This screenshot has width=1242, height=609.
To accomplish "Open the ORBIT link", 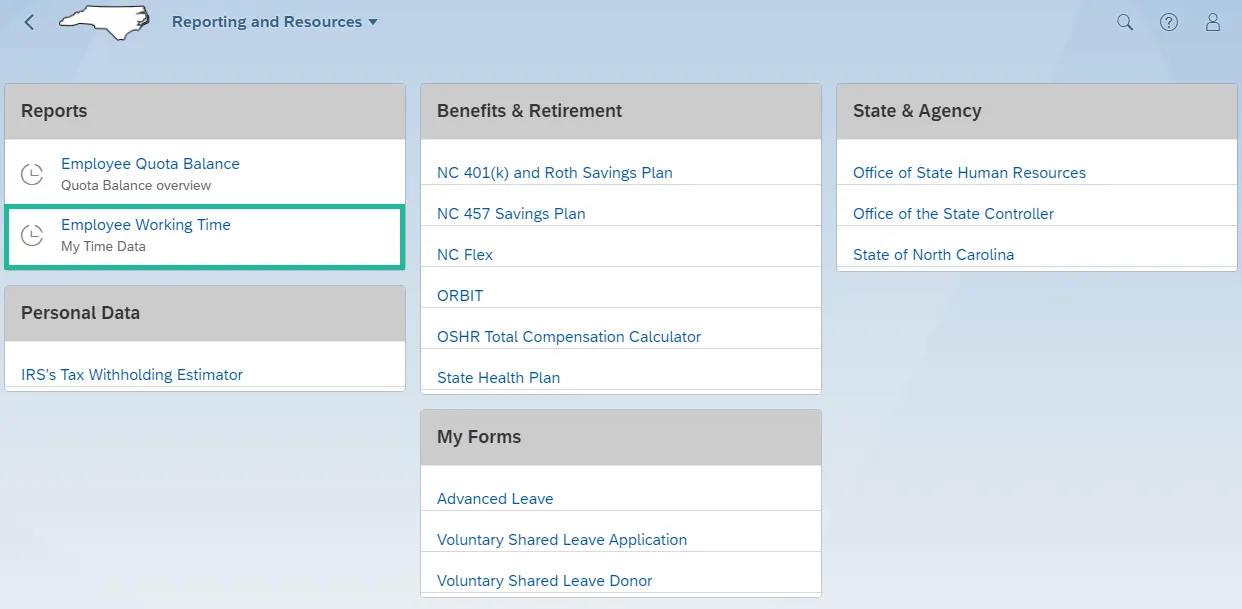I will tap(460, 296).
